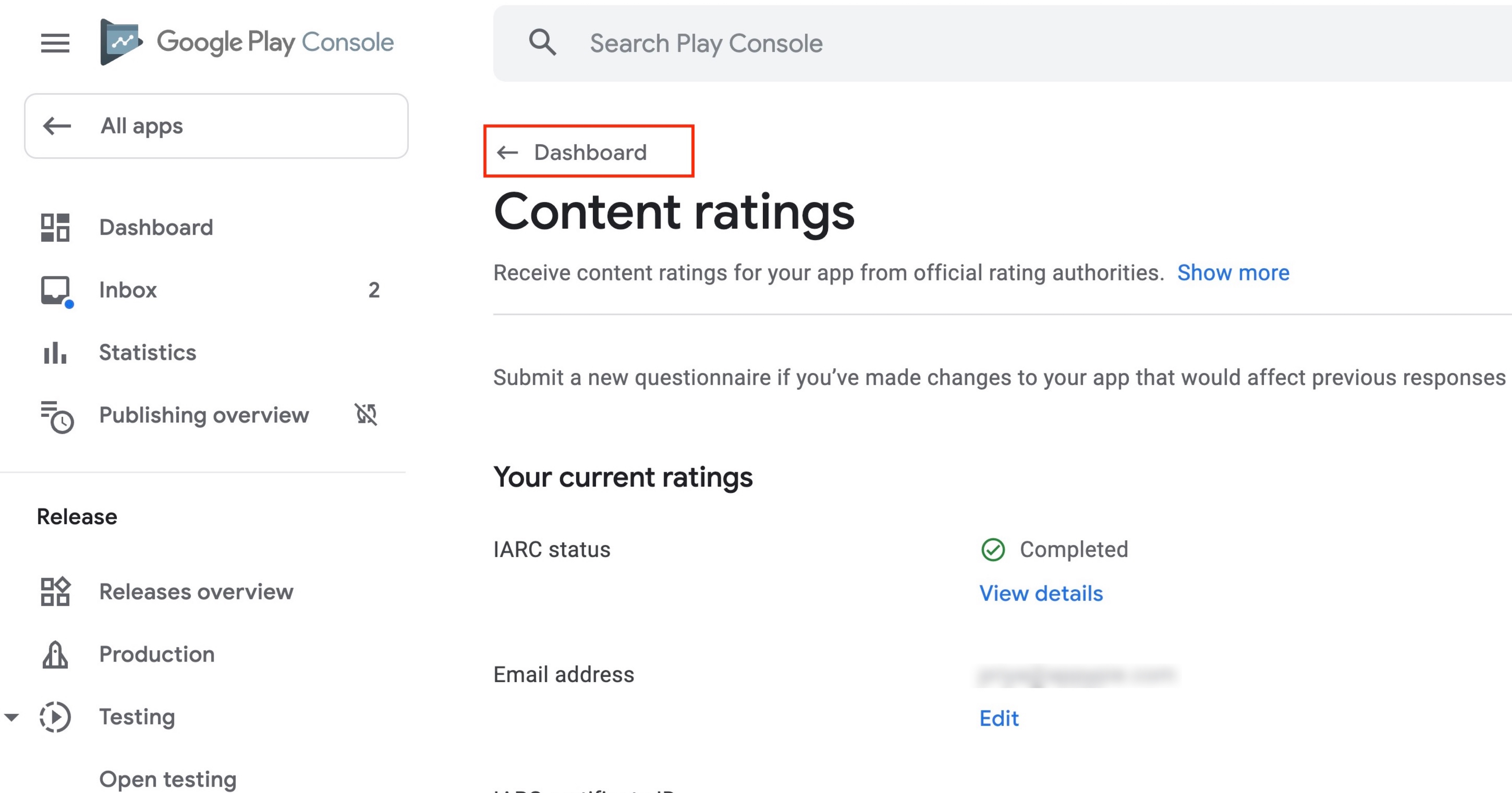Open View details for IARC status
The height and width of the screenshot is (793, 1512).
[1041, 593]
